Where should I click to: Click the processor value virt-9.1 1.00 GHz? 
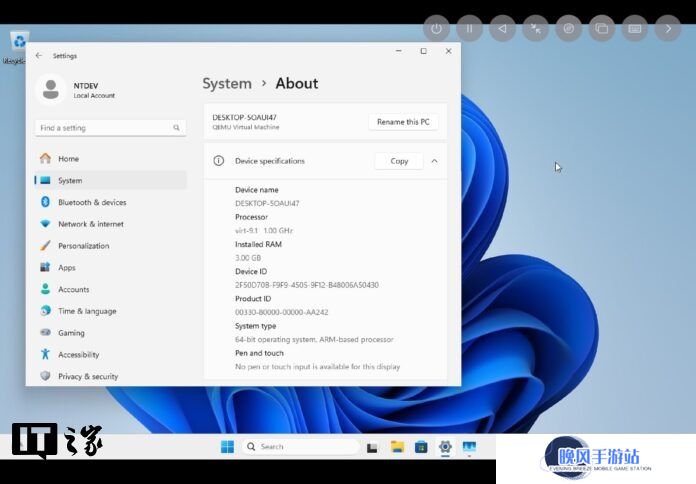click(264, 230)
